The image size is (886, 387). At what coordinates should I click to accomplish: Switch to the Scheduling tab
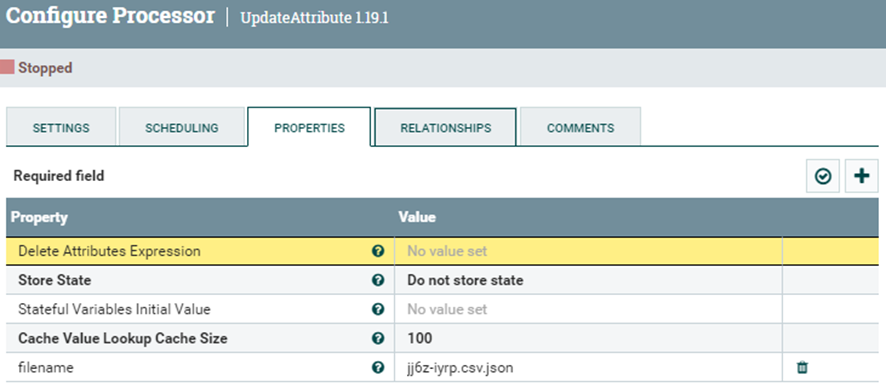pyautogui.click(x=182, y=128)
